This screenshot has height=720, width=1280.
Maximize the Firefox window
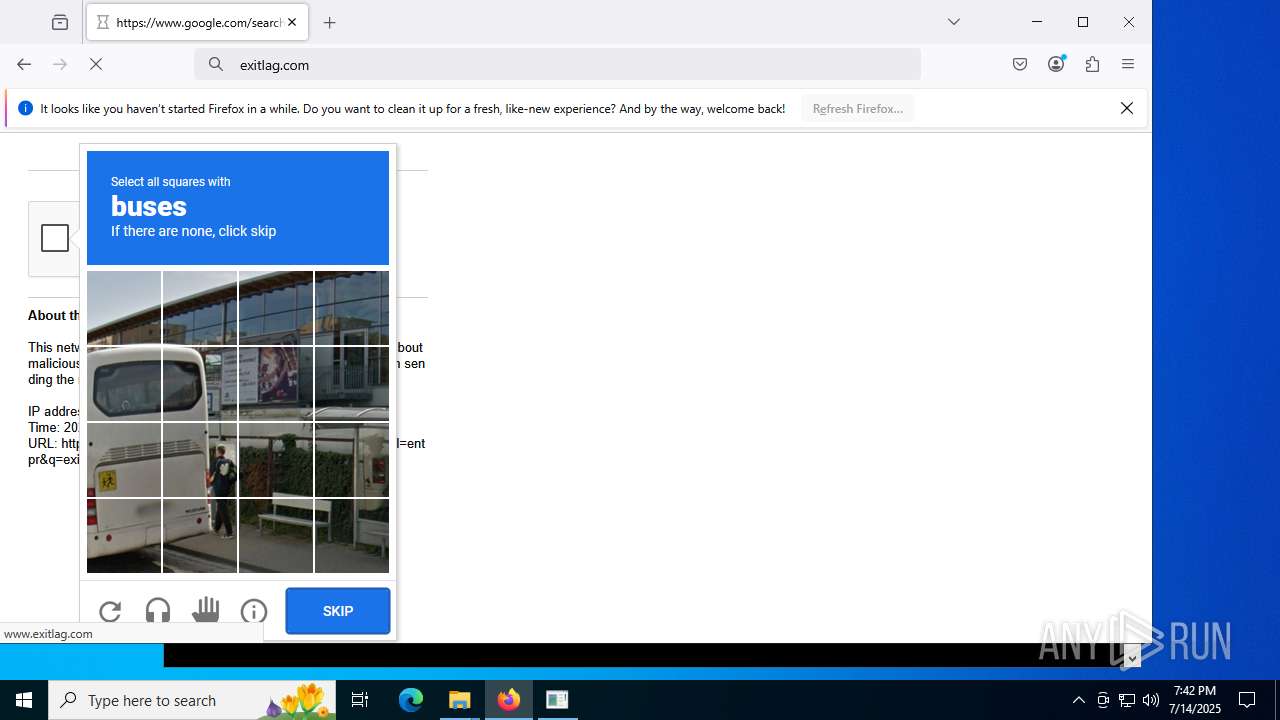pos(1083,22)
